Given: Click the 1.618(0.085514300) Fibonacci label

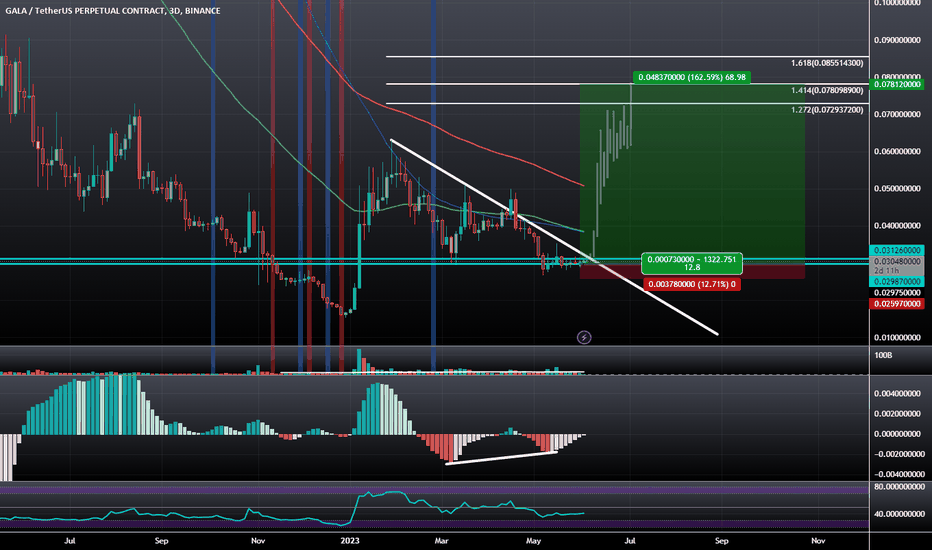Looking at the screenshot, I should point(827,63).
